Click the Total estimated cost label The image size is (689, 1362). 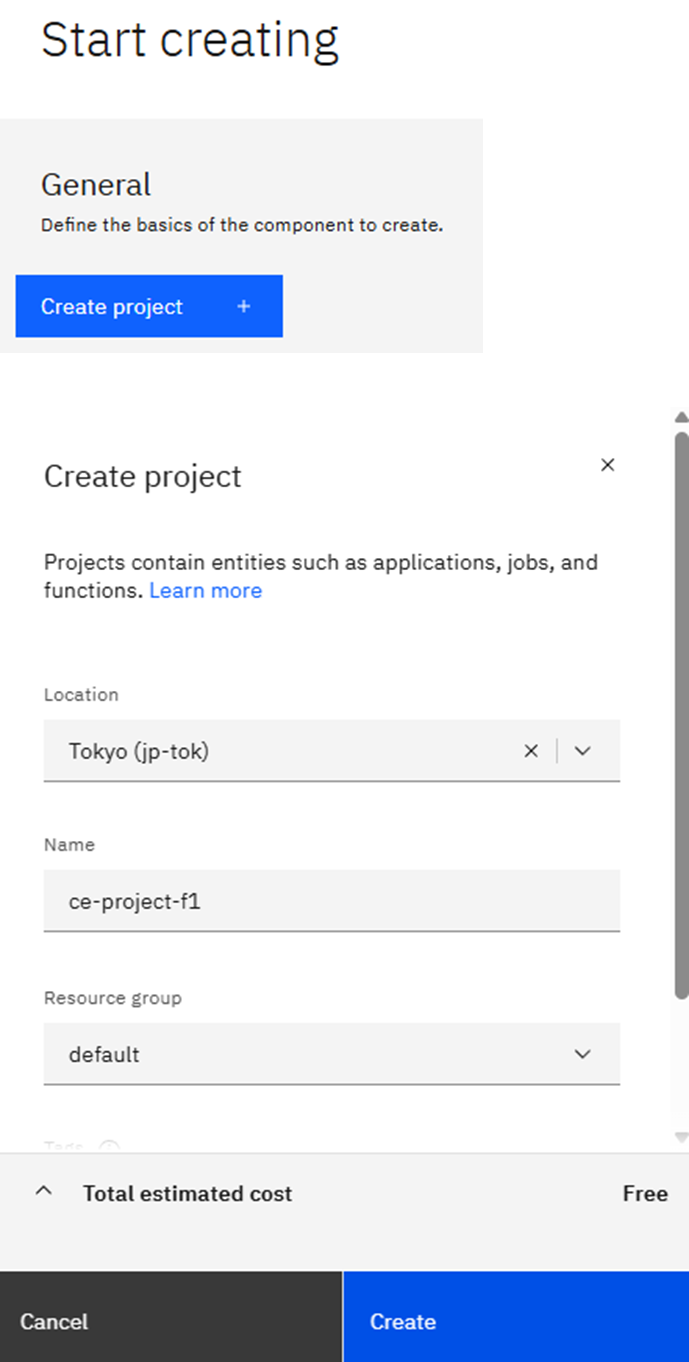click(x=187, y=1193)
